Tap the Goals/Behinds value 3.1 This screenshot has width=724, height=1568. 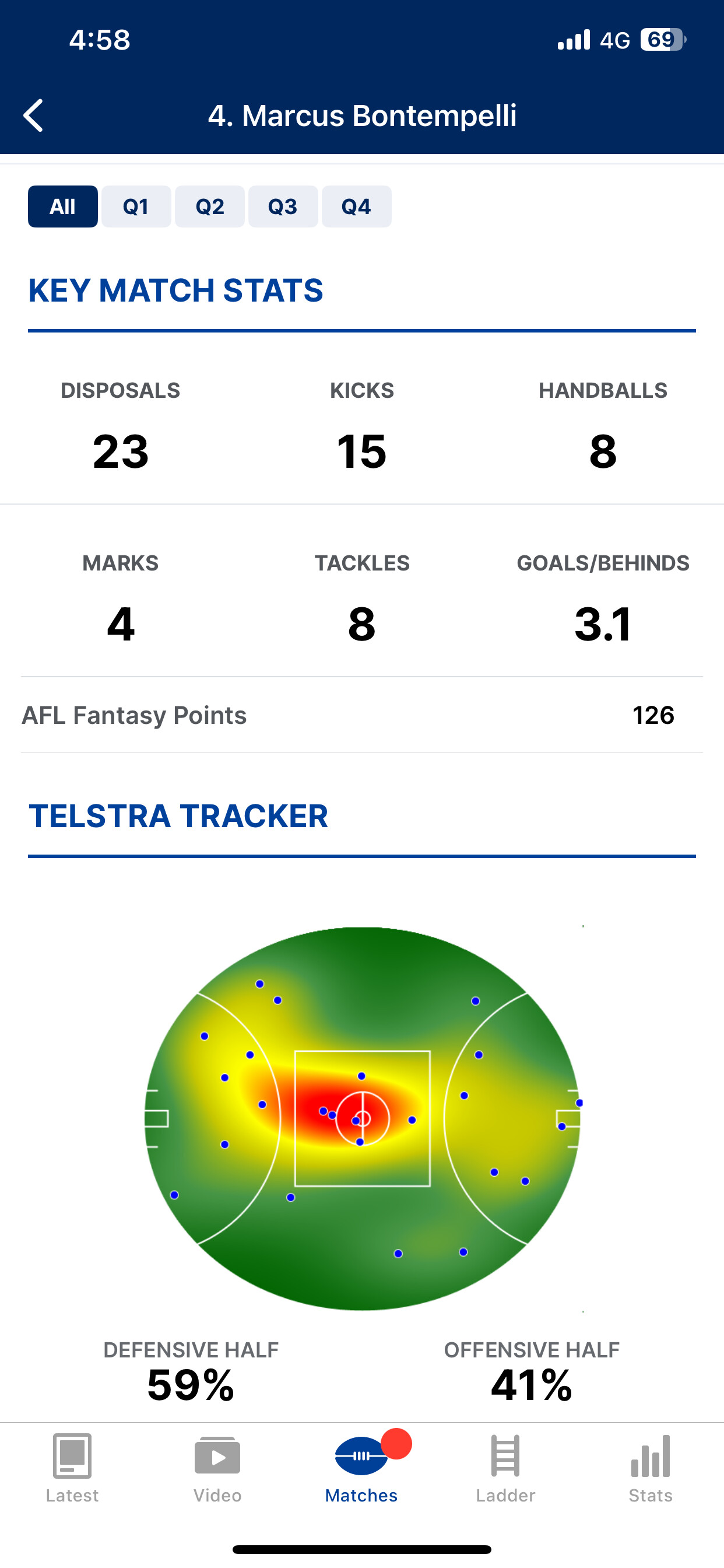[x=603, y=625]
